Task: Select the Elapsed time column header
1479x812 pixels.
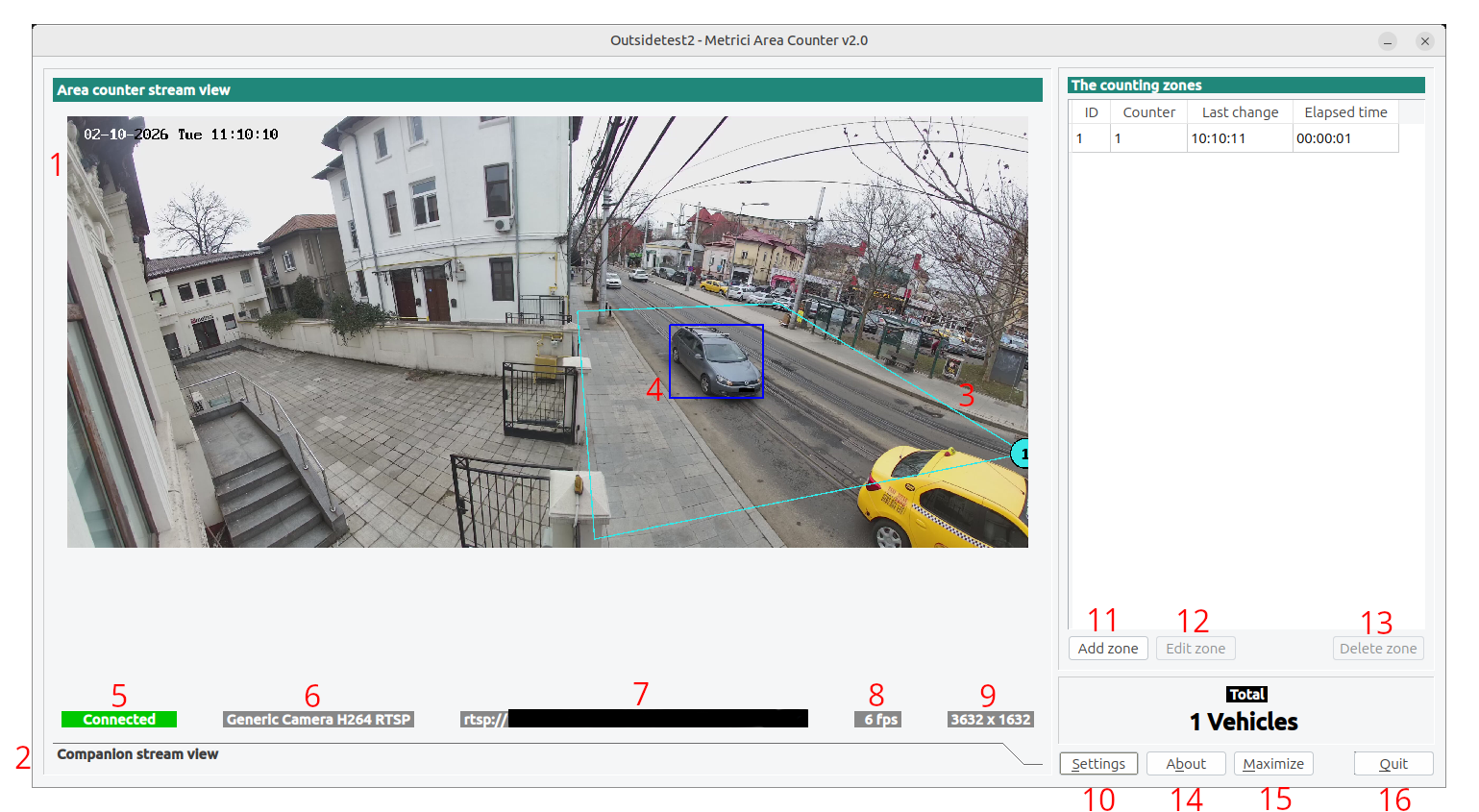Action: pyautogui.click(x=1345, y=112)
